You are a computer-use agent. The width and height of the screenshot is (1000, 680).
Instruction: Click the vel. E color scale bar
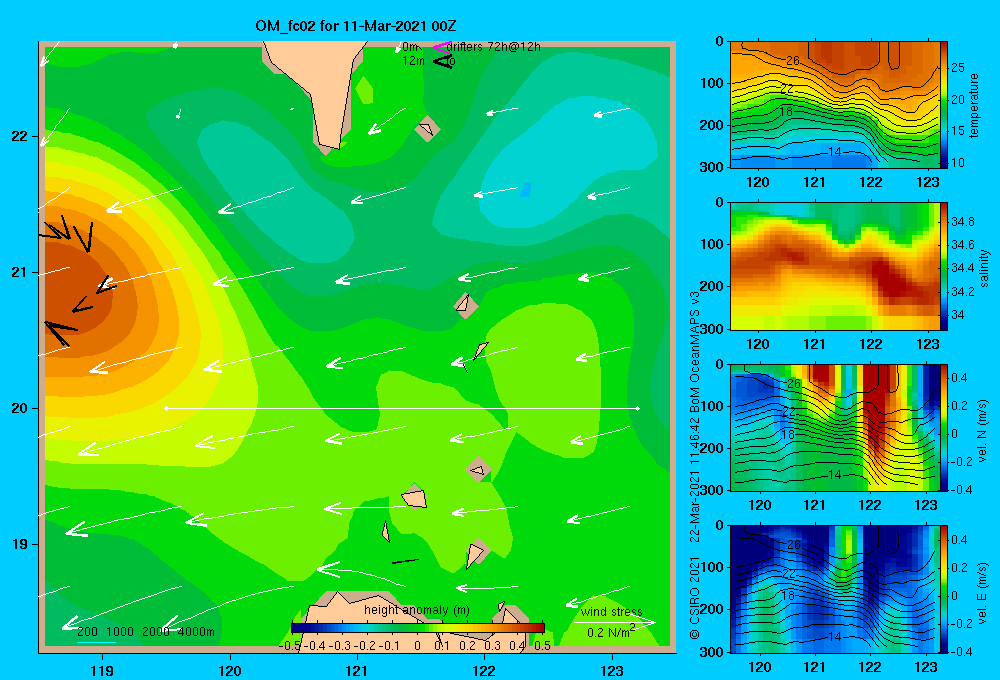(944, 589)
